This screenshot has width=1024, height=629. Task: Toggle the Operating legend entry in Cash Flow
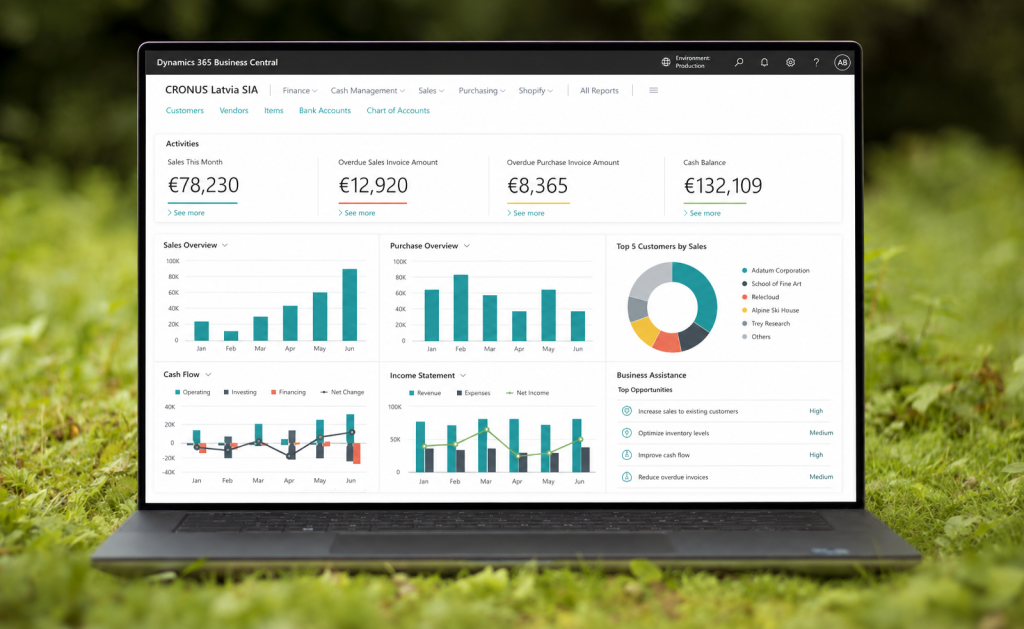click(193, 393)
